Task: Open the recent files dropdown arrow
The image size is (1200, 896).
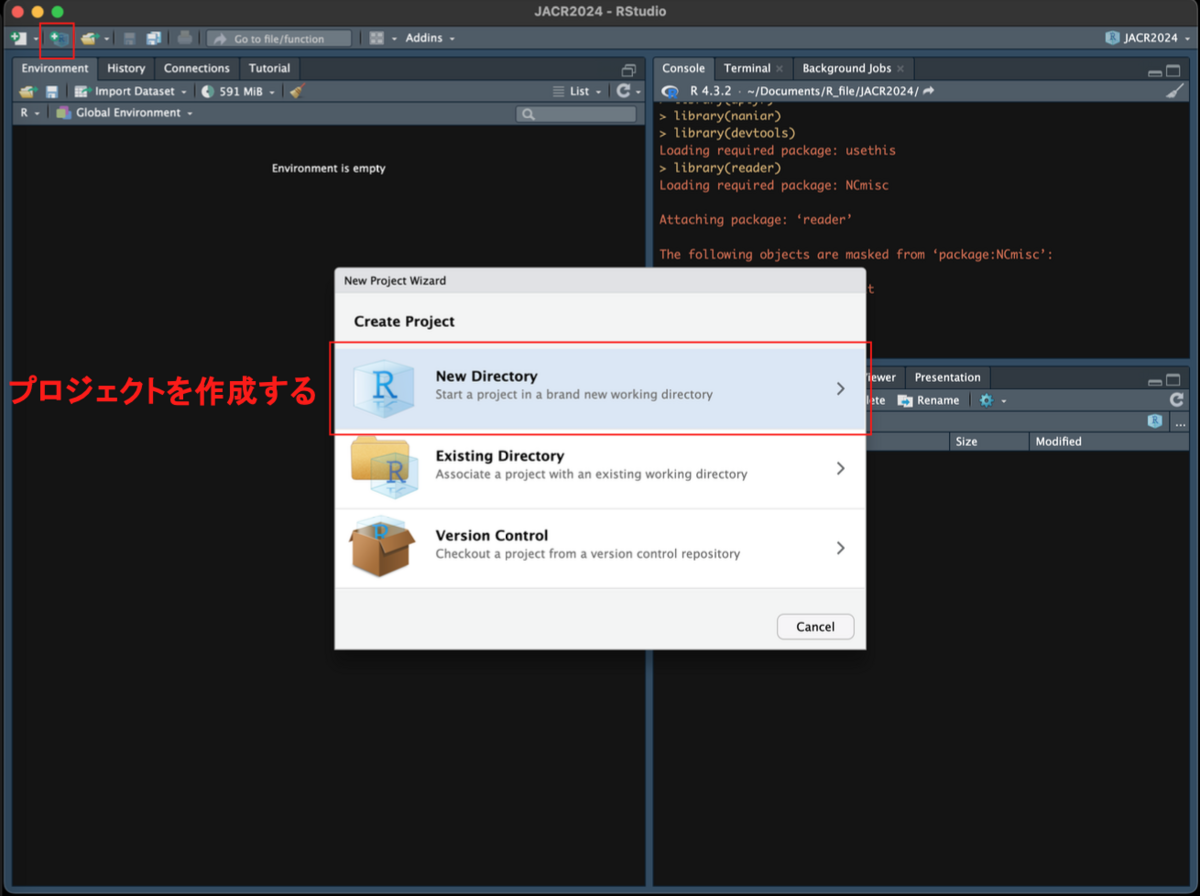Action: pos(107,39)
